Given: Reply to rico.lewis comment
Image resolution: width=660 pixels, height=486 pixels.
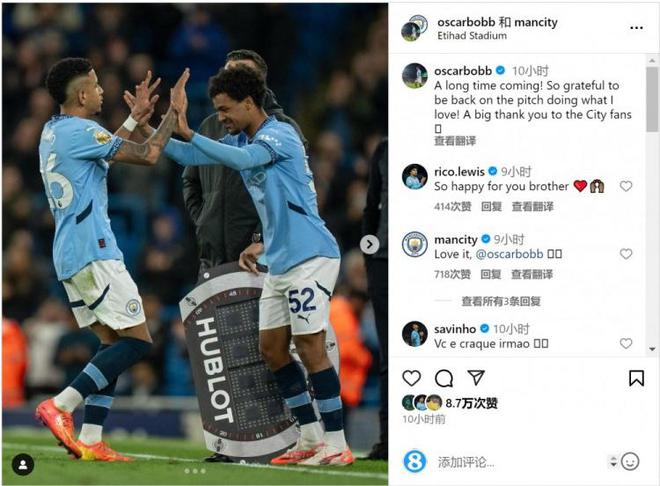Looking at the screenshot, I should click(x=491, y=207).
